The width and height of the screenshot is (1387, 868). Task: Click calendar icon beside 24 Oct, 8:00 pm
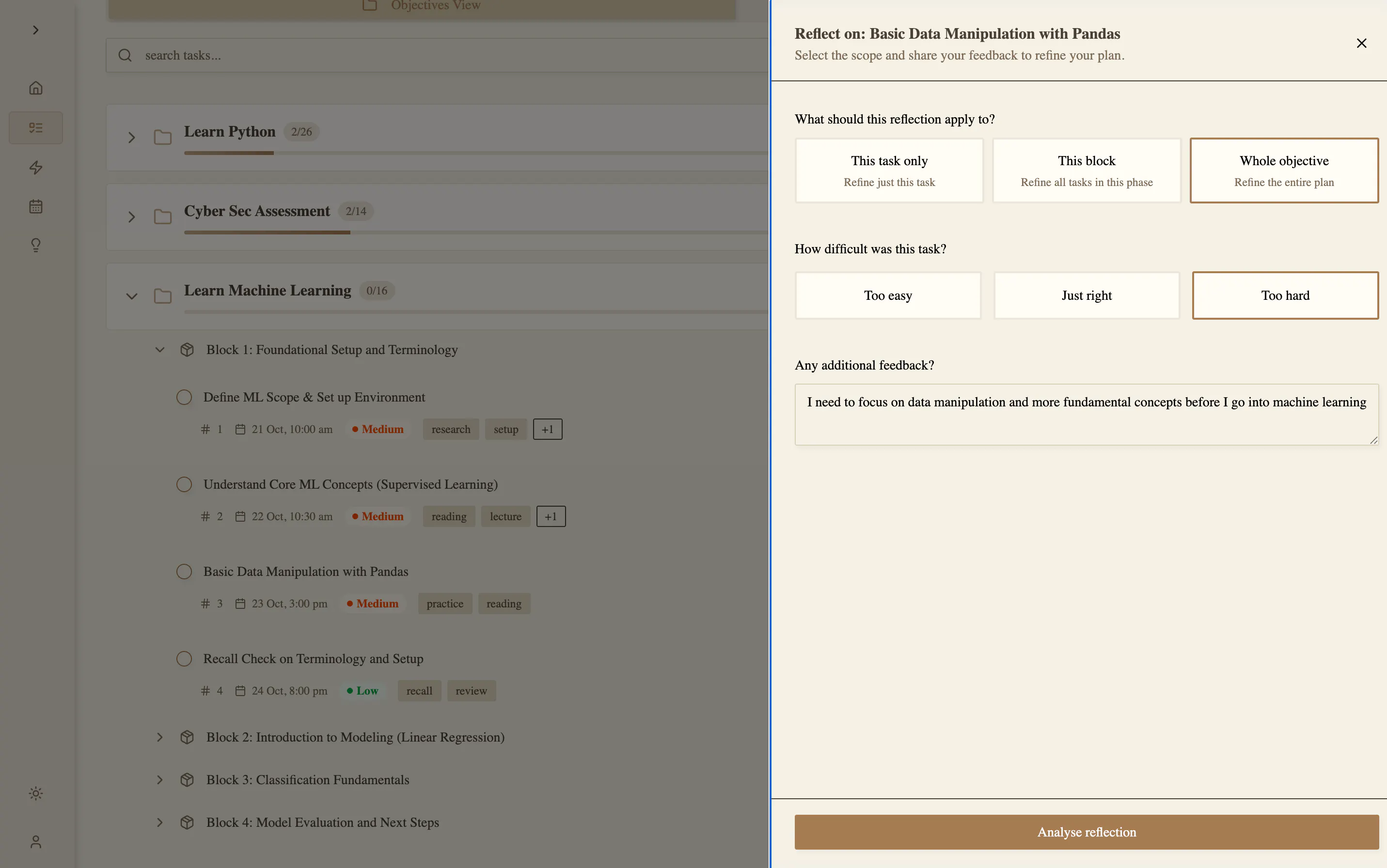240,691
